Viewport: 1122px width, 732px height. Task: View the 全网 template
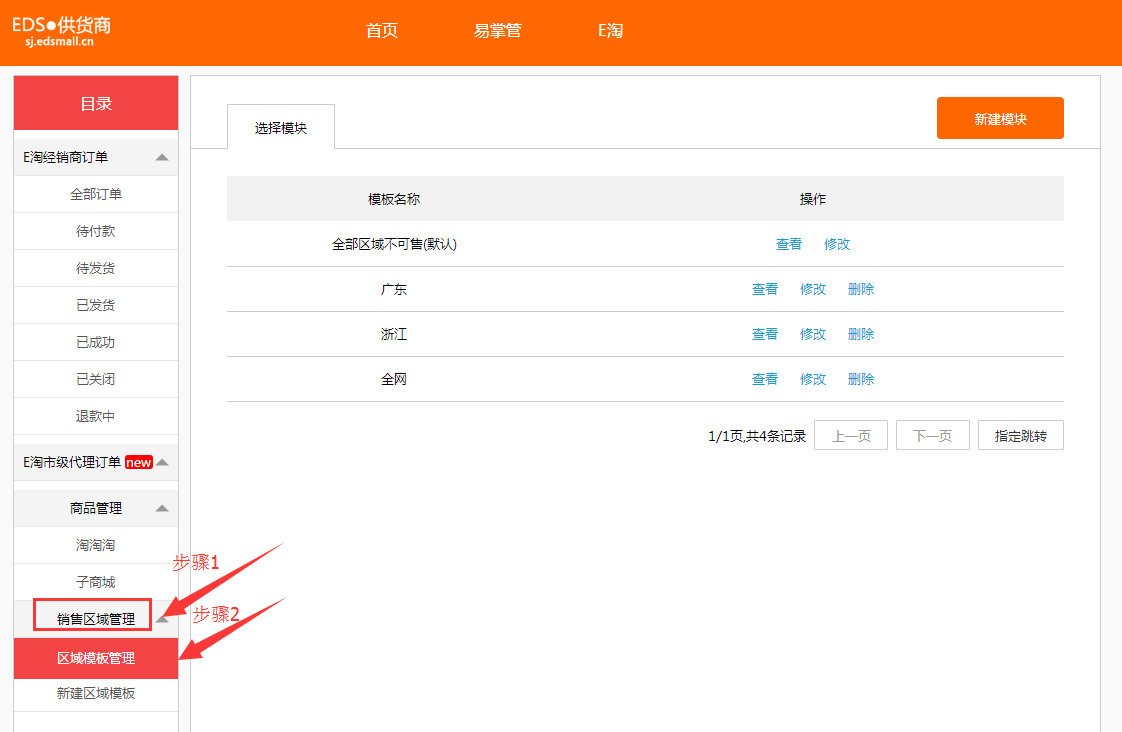pyautogui.click(x=764, y=379)
